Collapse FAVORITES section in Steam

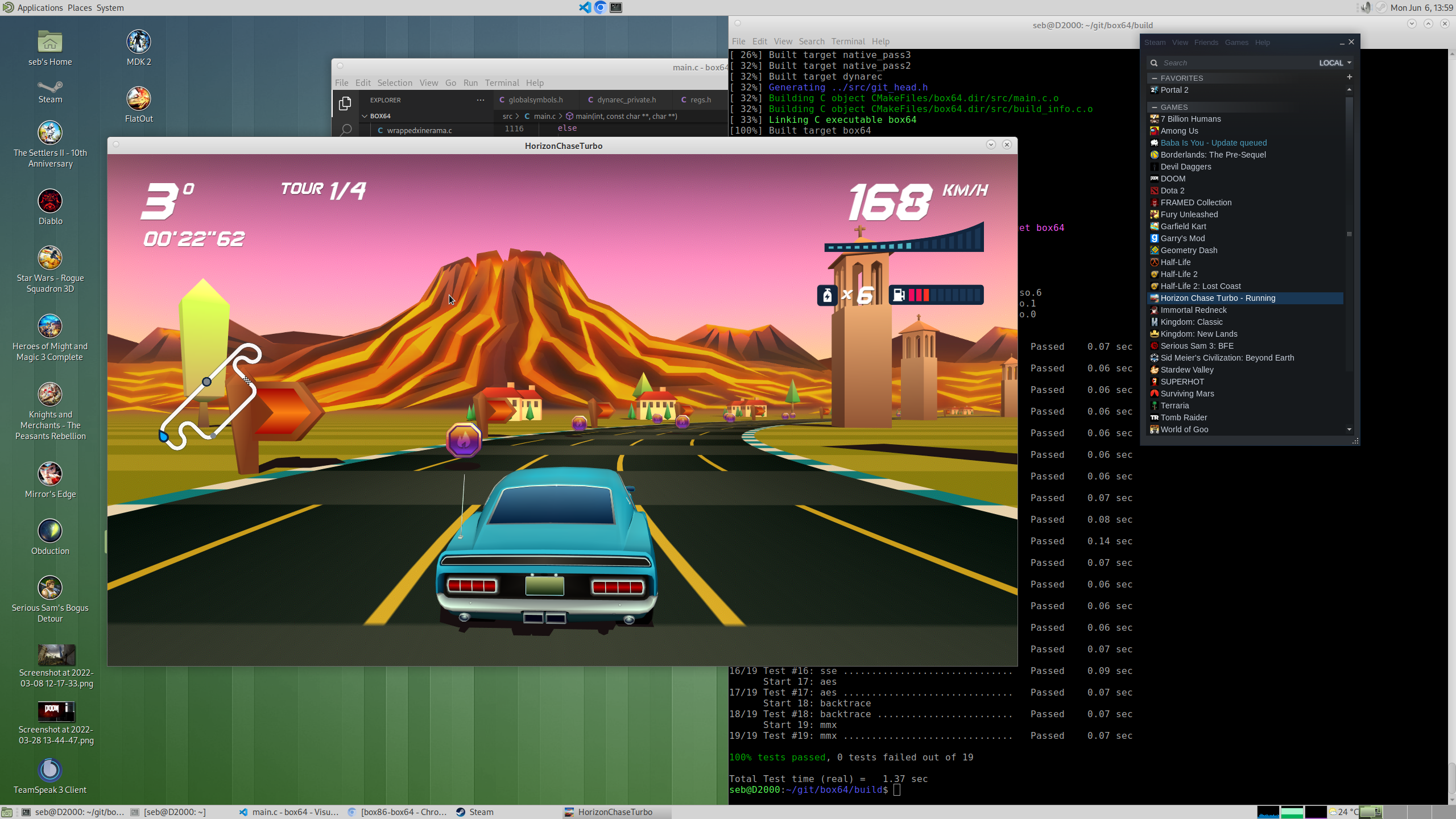pos(1154,78)
